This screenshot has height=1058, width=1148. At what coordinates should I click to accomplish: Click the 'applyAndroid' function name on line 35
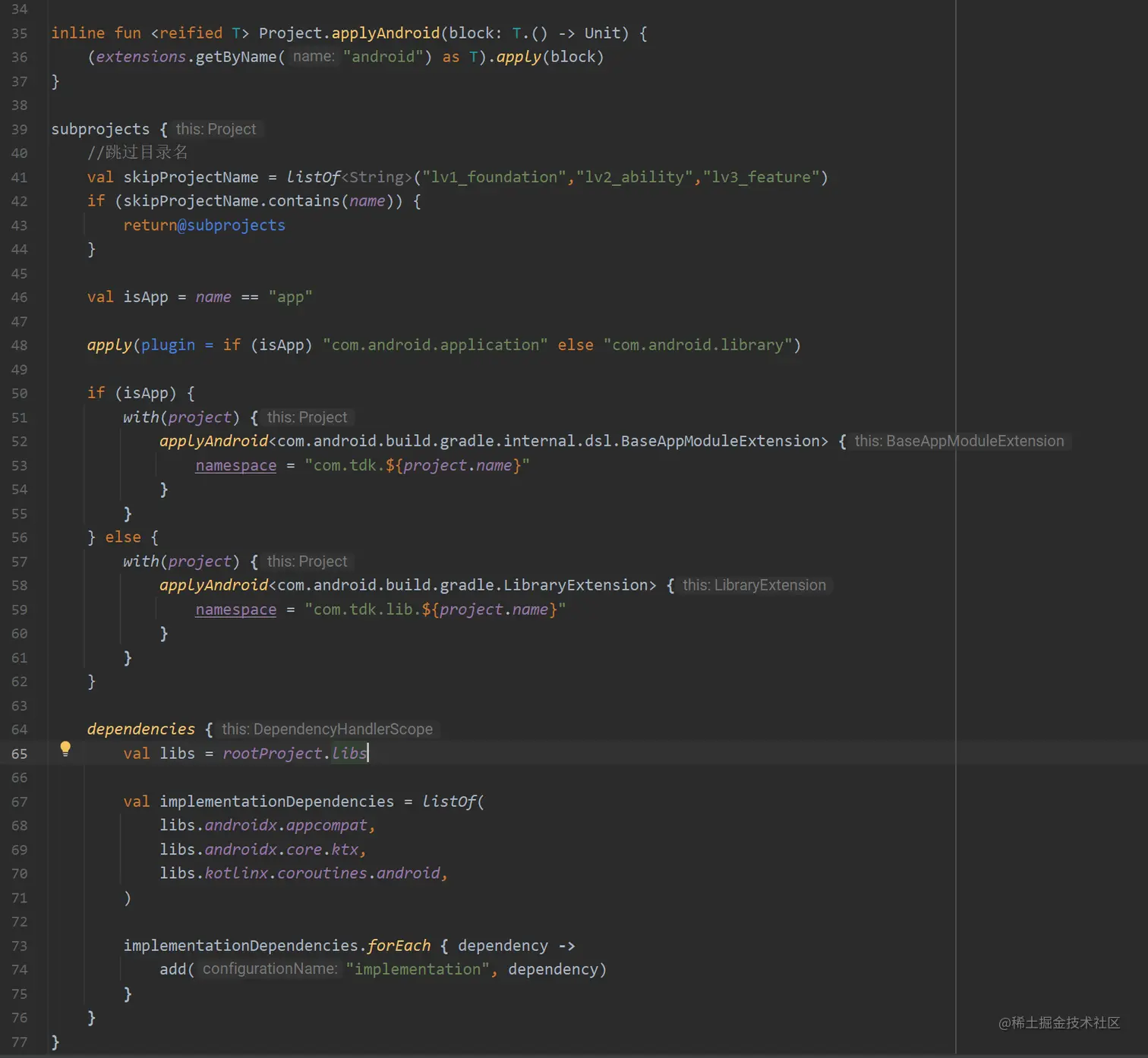pyautogui.click(x=386, y=33)
